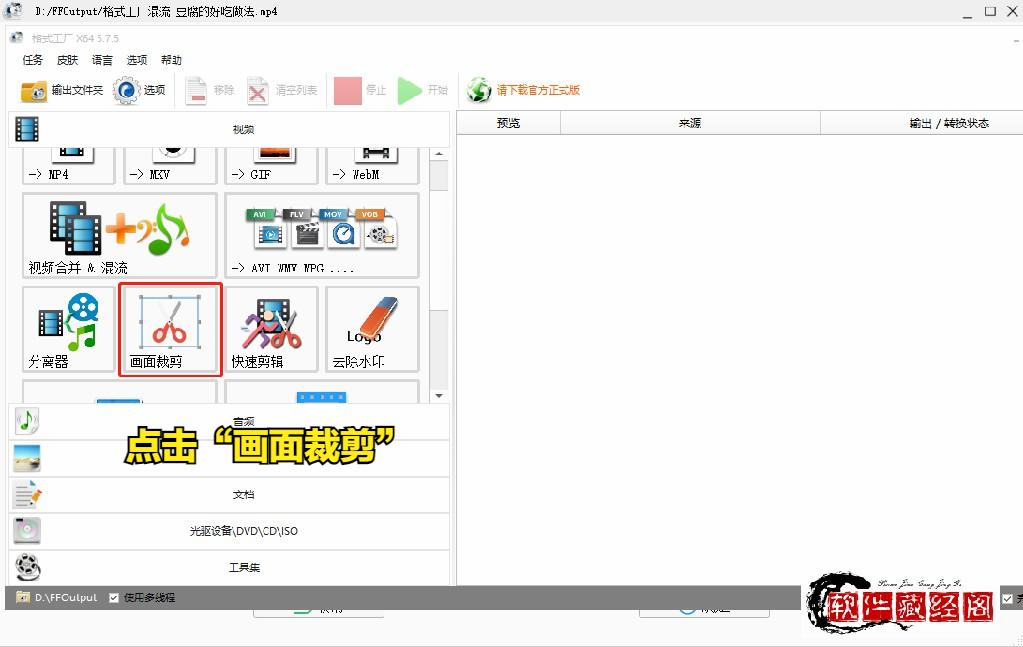Expand the 文档 document category section
This screenshot has height=647, width=1023.
[243, 494]
